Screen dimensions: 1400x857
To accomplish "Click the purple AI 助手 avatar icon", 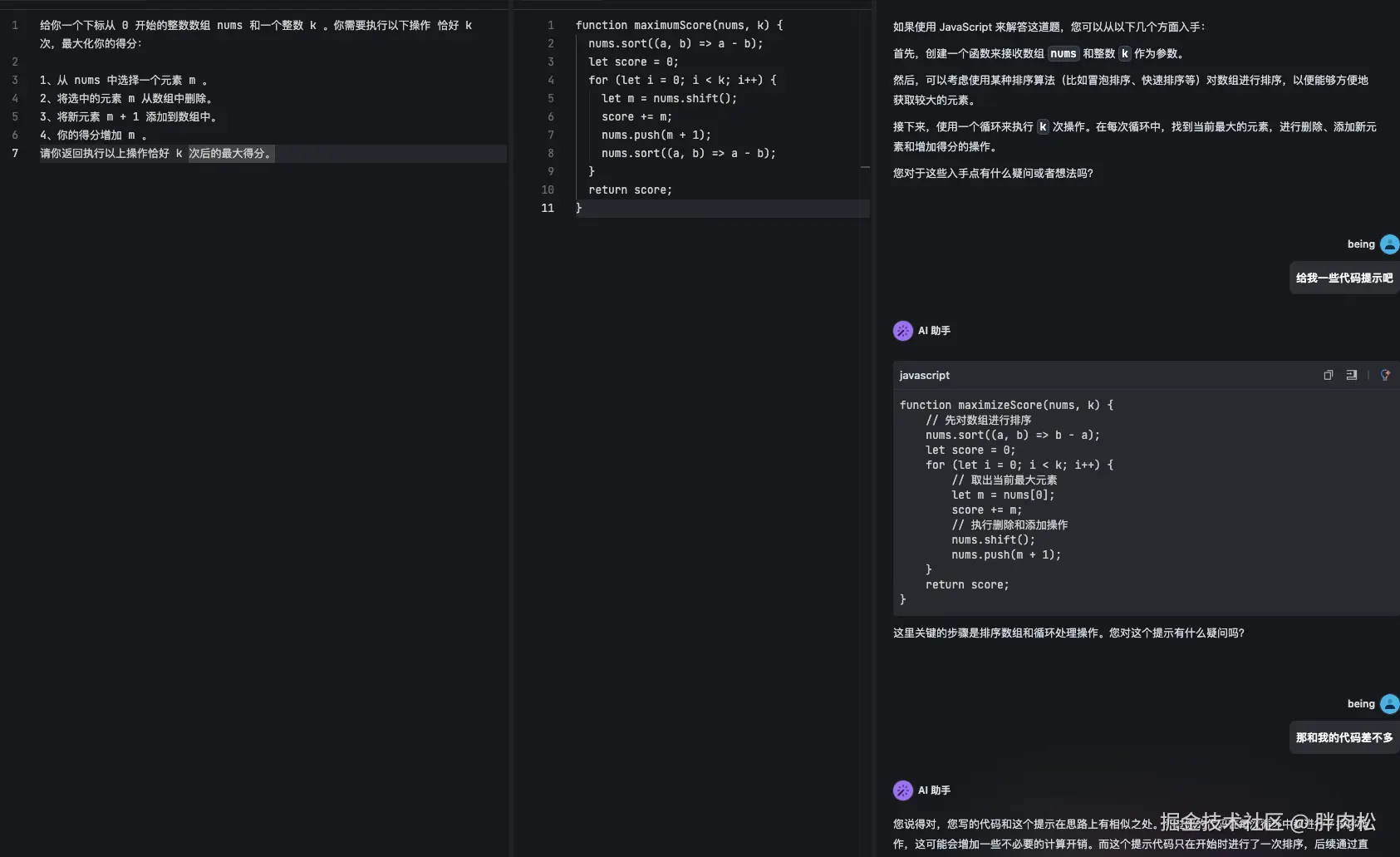I will (904, 330).
